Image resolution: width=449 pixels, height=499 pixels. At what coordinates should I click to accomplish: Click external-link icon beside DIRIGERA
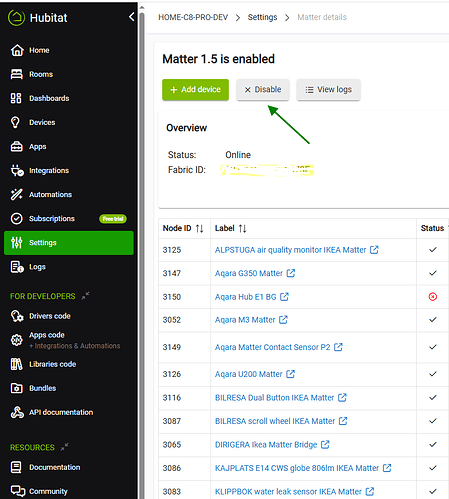[x=325, y=445]
